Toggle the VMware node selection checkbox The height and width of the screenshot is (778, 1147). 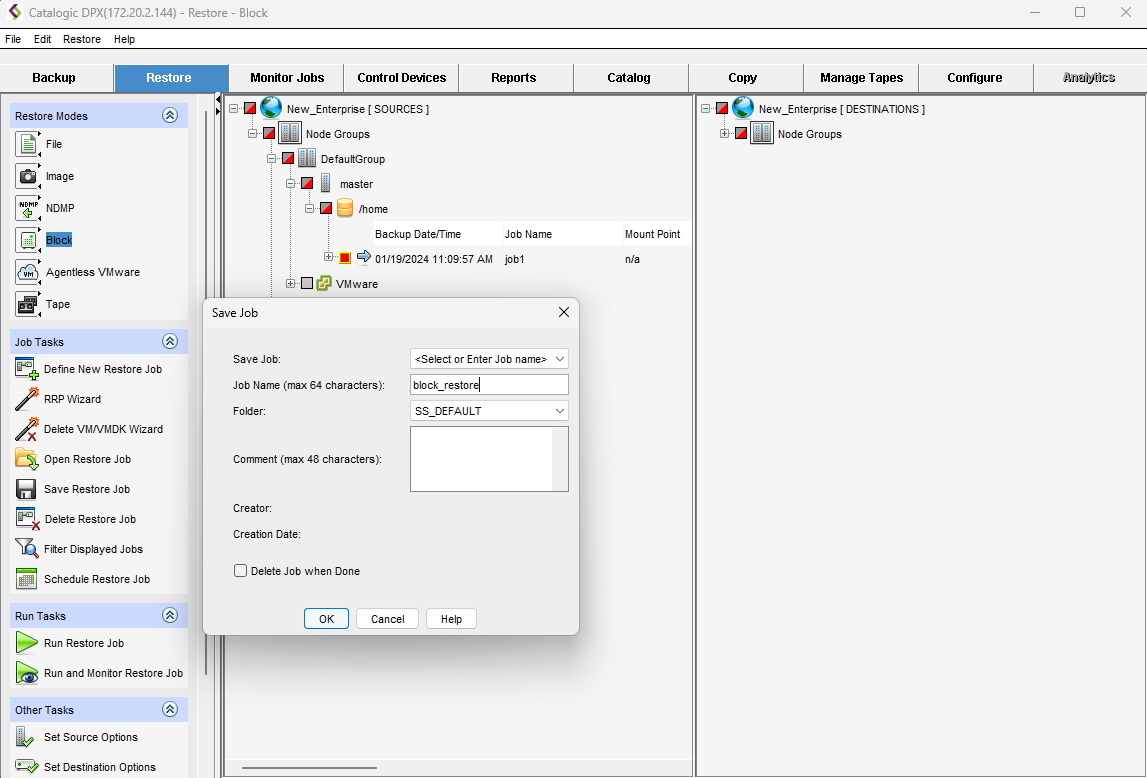[307, 284]
